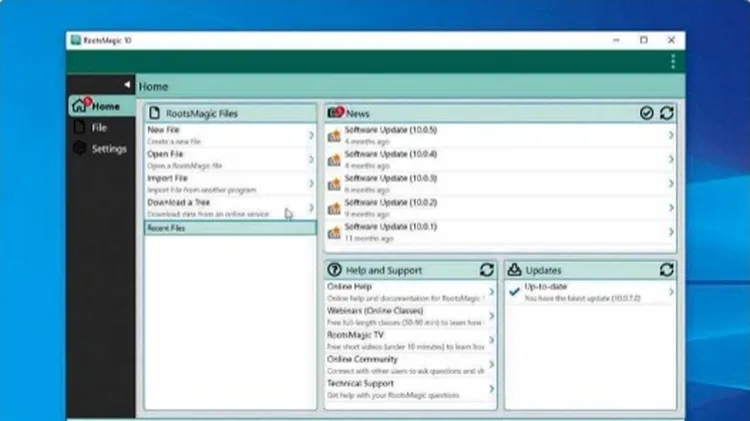Open Software Update (10.0.2) news item
Screen dimensions: 750x421
point(500,208)
